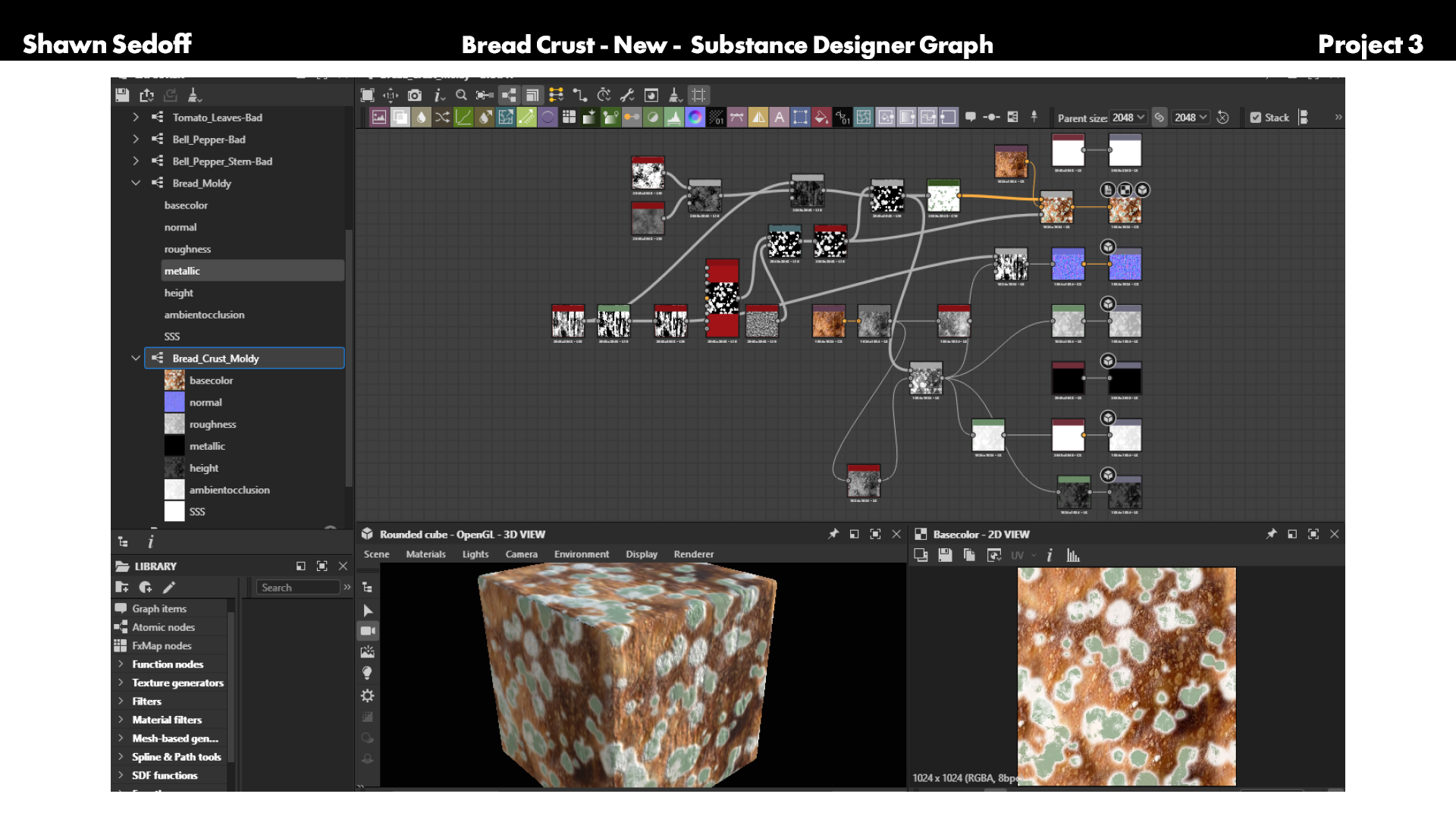This screenshot has width=1456, height=819.
Task: Click the light bulb icon in 3D view
Action: [367, 673]
